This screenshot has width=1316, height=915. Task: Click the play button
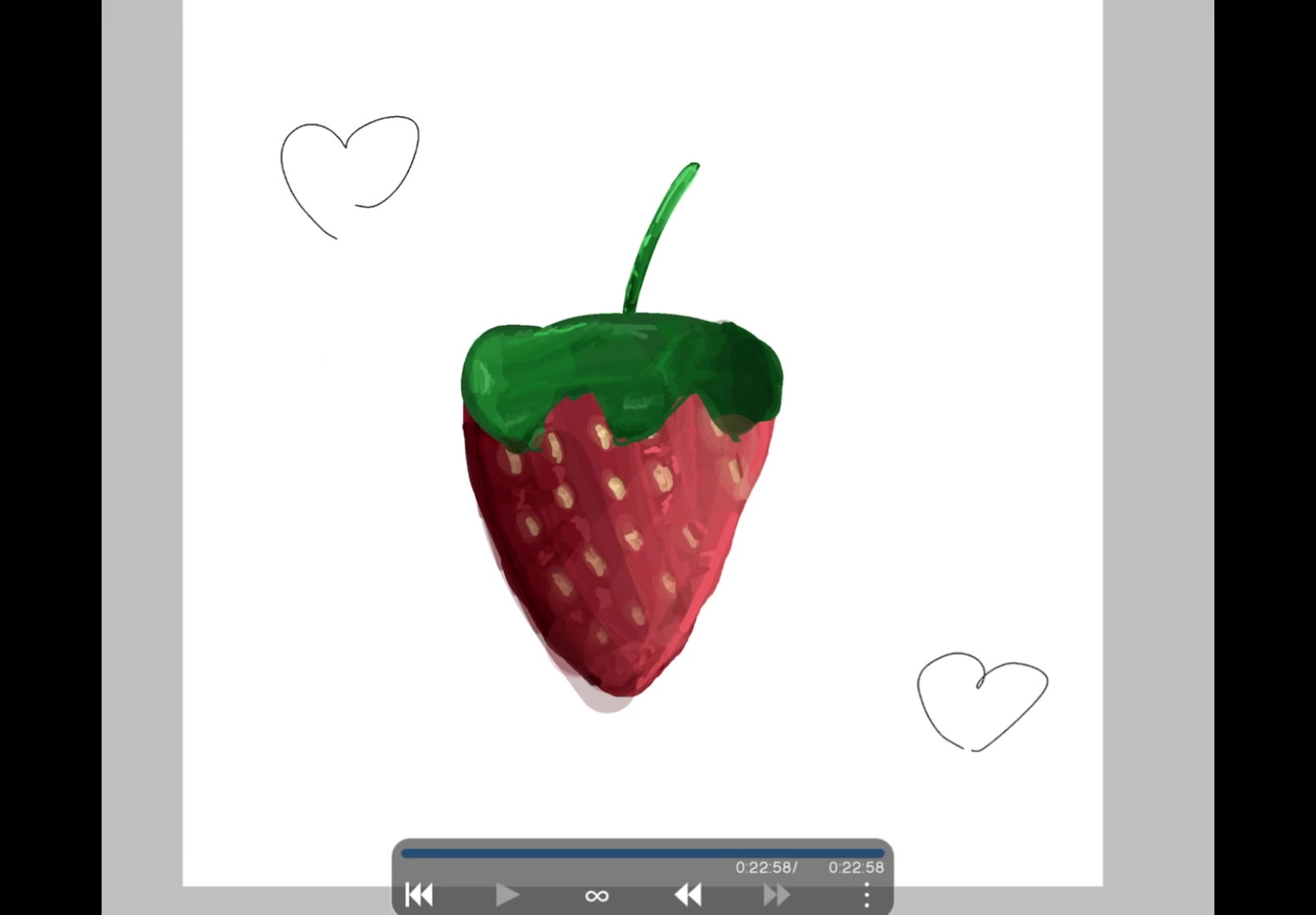[x=507, y=894]
